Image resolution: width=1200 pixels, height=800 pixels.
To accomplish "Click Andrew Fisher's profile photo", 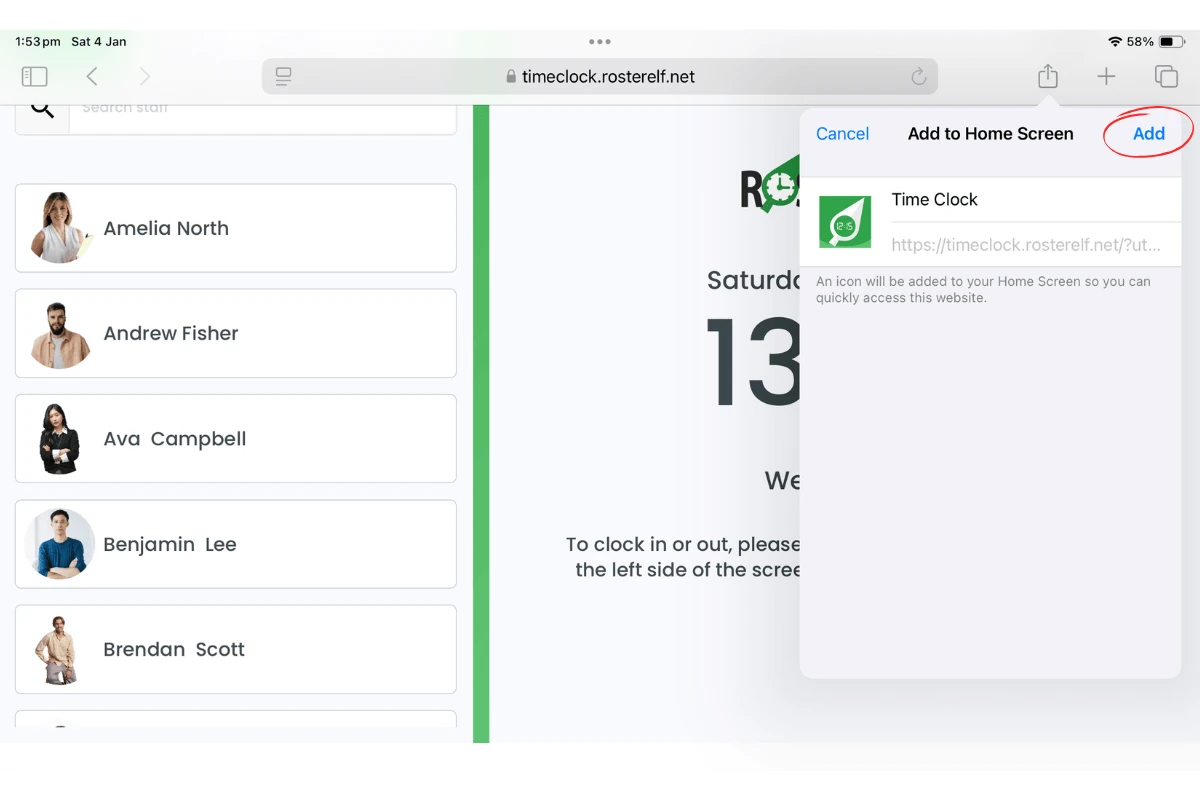I will (x=60, y=335).
